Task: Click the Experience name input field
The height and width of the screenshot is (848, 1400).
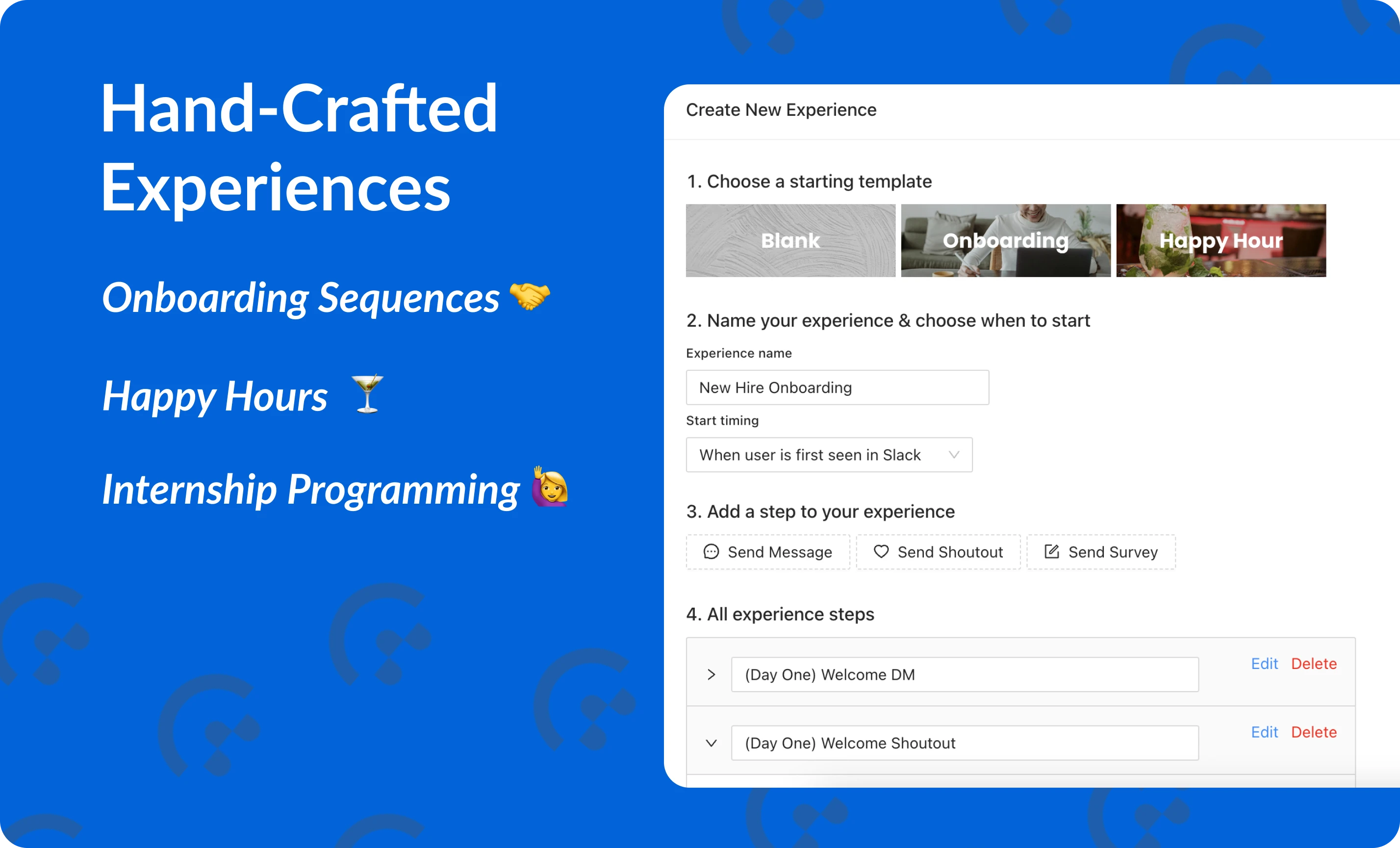Action: [838, 387]
